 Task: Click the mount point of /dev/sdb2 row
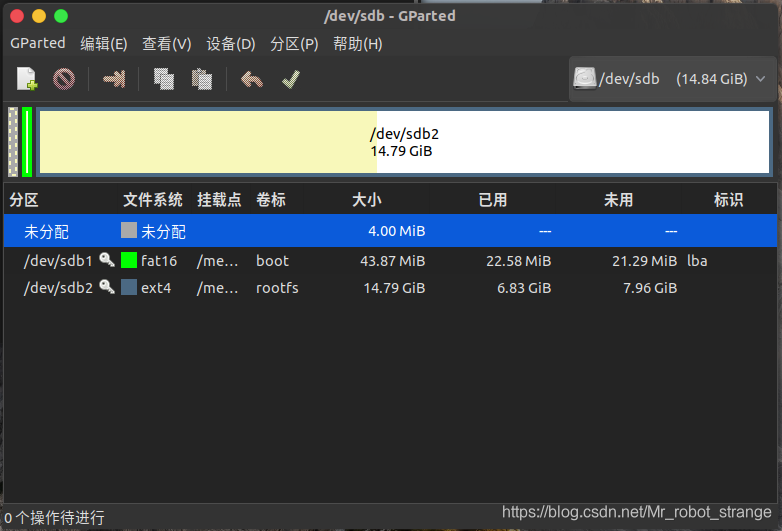217,288
